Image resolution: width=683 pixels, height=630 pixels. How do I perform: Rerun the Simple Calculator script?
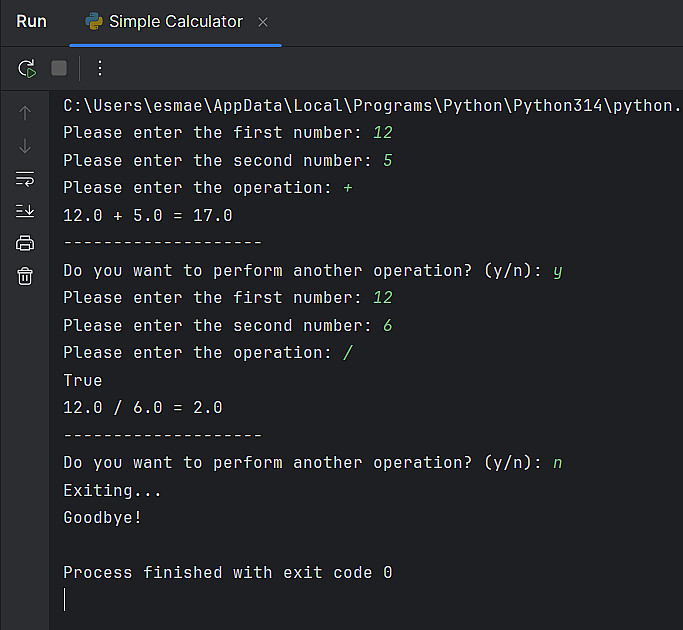(x=27, y=68)
